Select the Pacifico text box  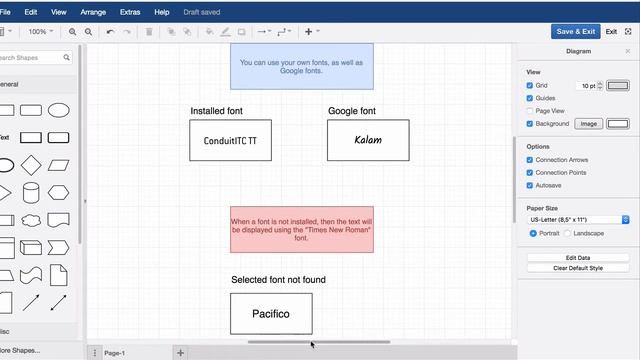click(x=271, y=313)
